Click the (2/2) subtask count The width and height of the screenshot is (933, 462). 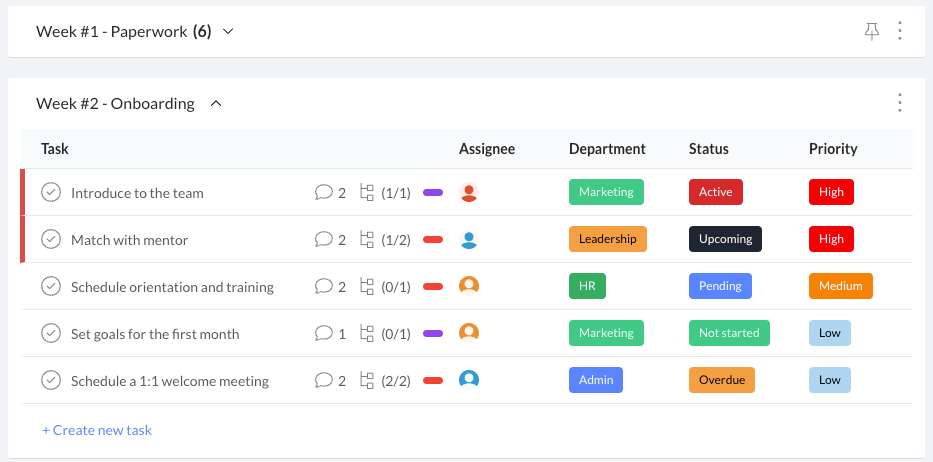(396, 381)
